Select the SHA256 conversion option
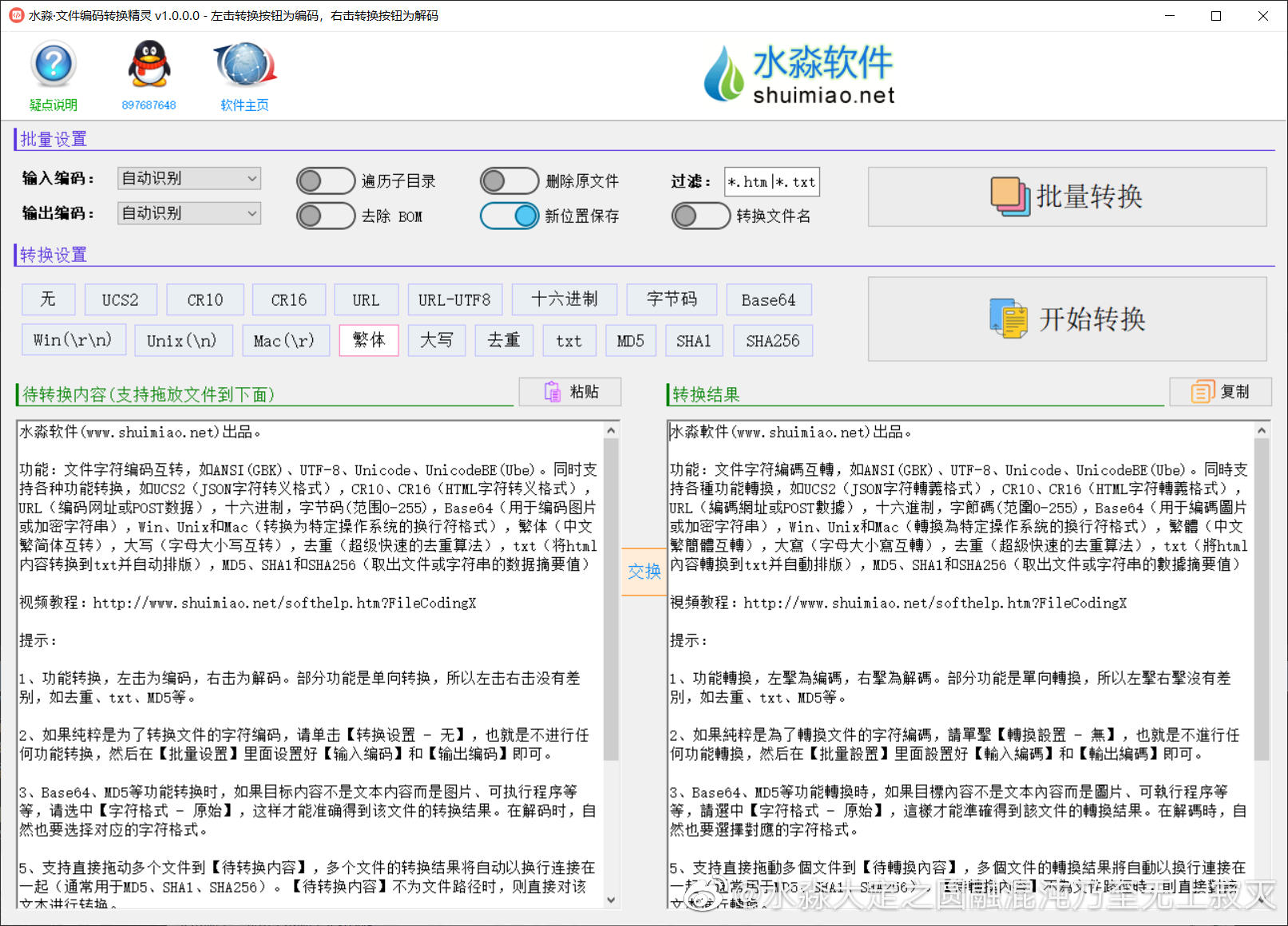1288x926 pixels. coord(773,341)
